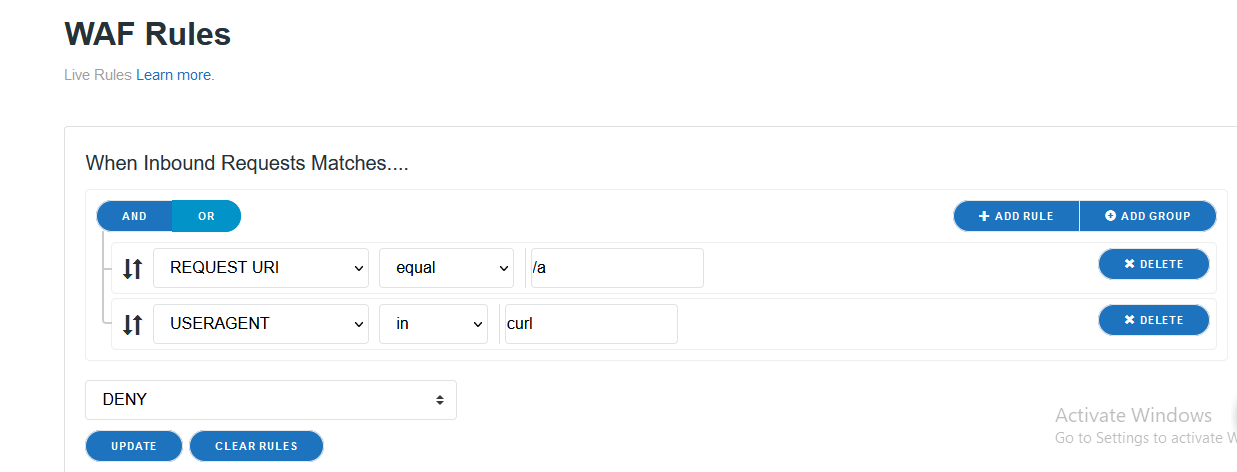Click the 'curl' value input field

pyautogui.click(x=591, y=324)
